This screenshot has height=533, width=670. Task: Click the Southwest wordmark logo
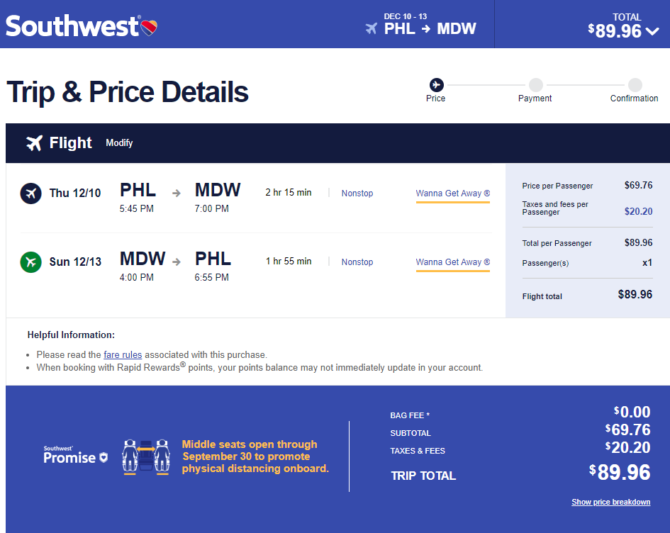pos(72,27)
